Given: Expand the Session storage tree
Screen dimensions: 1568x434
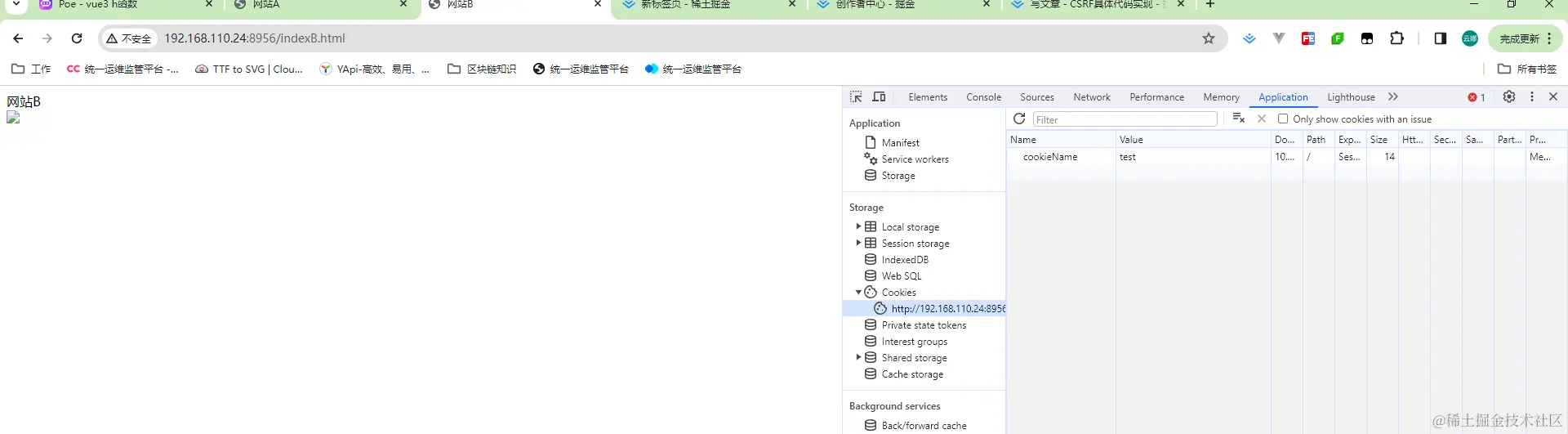Looking at the screenshot, I should coord(858,243).
